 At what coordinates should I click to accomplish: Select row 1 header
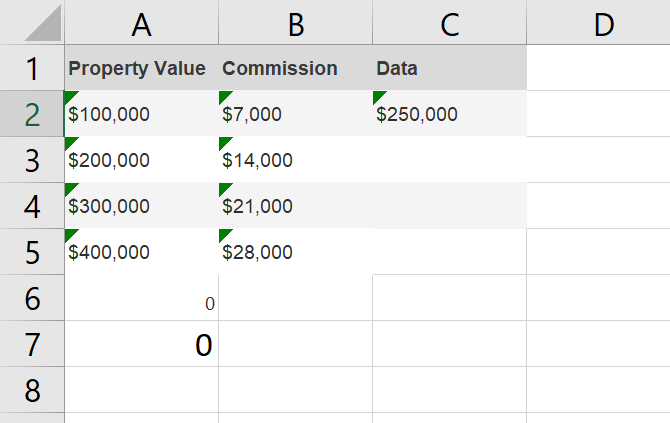click(x=32, y=68)
